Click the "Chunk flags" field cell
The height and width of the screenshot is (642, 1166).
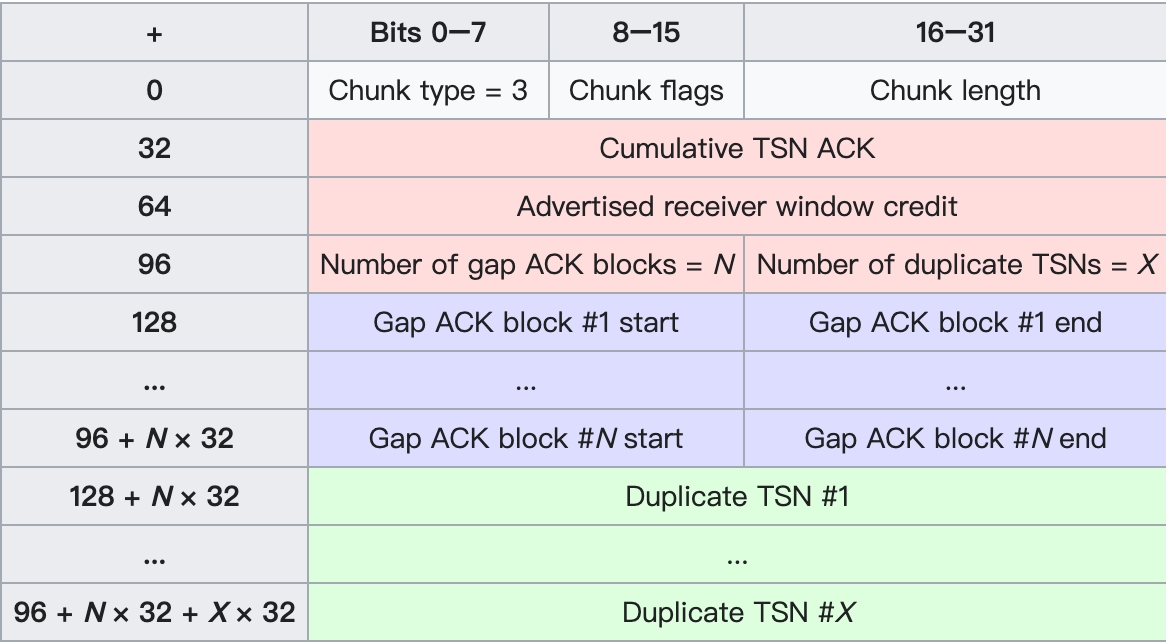646,91
